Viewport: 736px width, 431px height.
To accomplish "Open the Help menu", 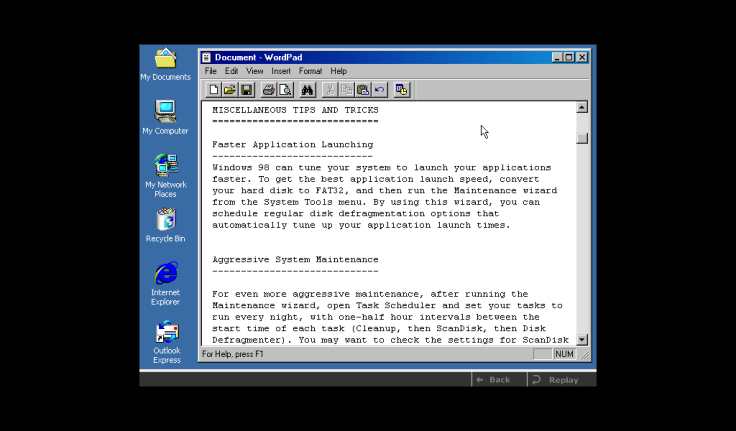I will click(338, 71).
